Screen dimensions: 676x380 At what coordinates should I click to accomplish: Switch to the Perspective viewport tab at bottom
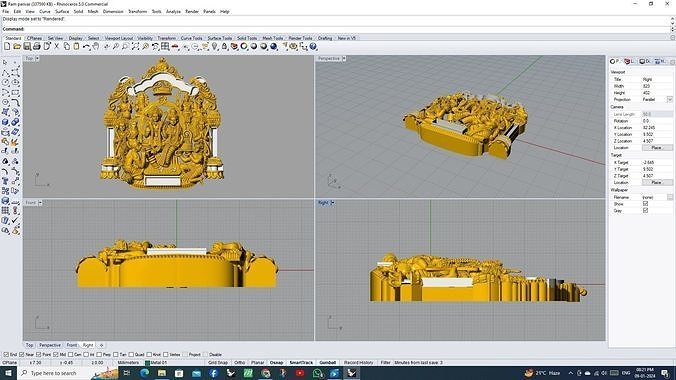(x=50, y=345)
